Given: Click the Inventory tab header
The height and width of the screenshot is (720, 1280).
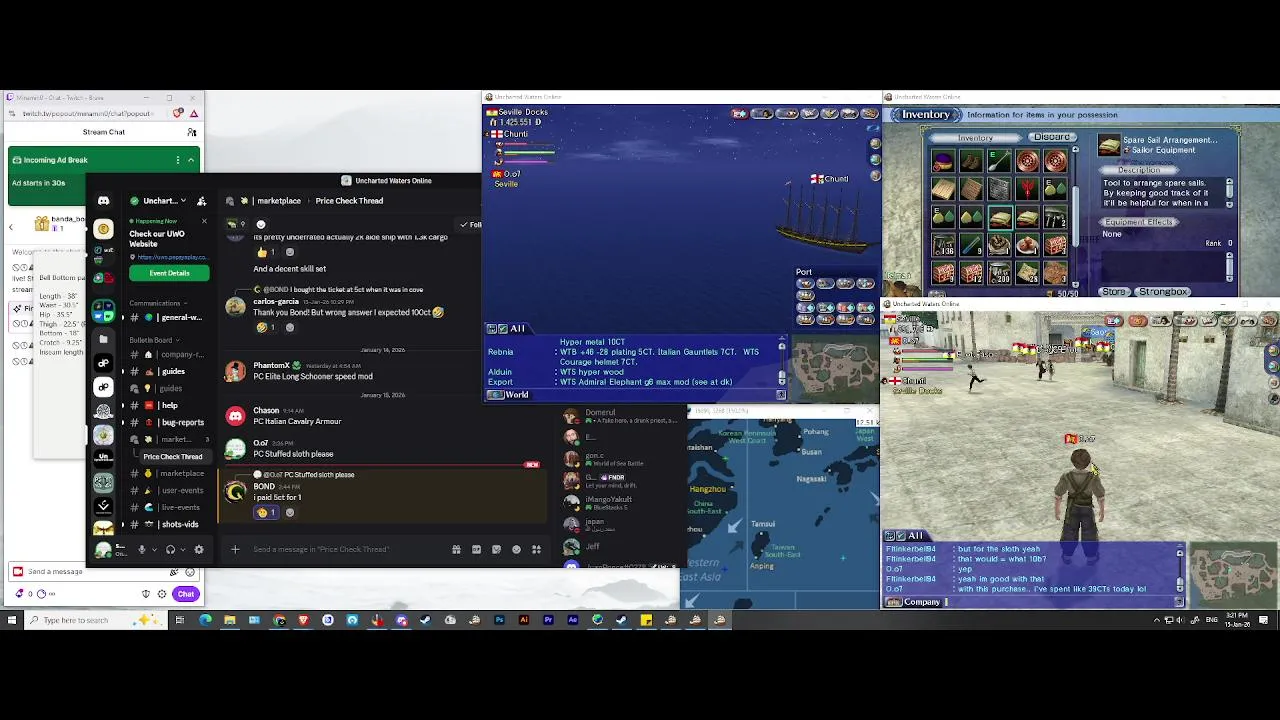Looking at the screenshot, I should 975,138.
